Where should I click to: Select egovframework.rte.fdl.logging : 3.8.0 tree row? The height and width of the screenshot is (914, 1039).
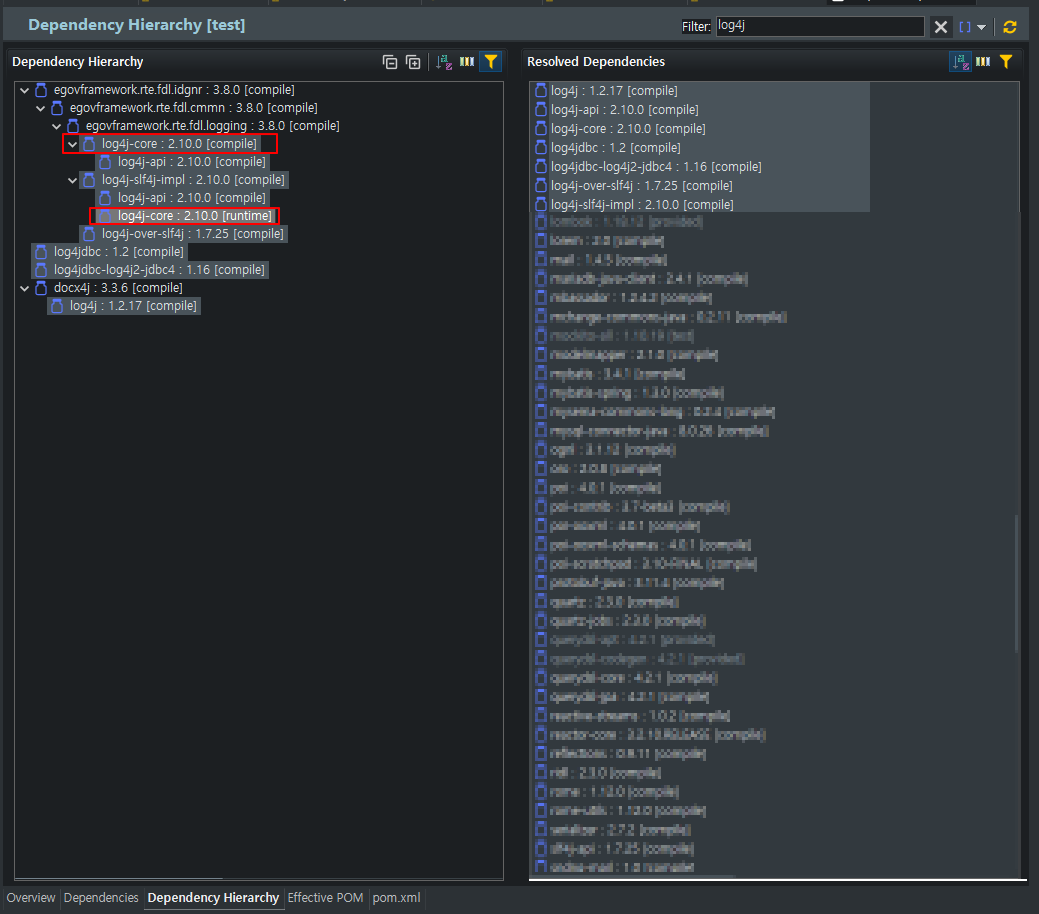tap(212, 125)
